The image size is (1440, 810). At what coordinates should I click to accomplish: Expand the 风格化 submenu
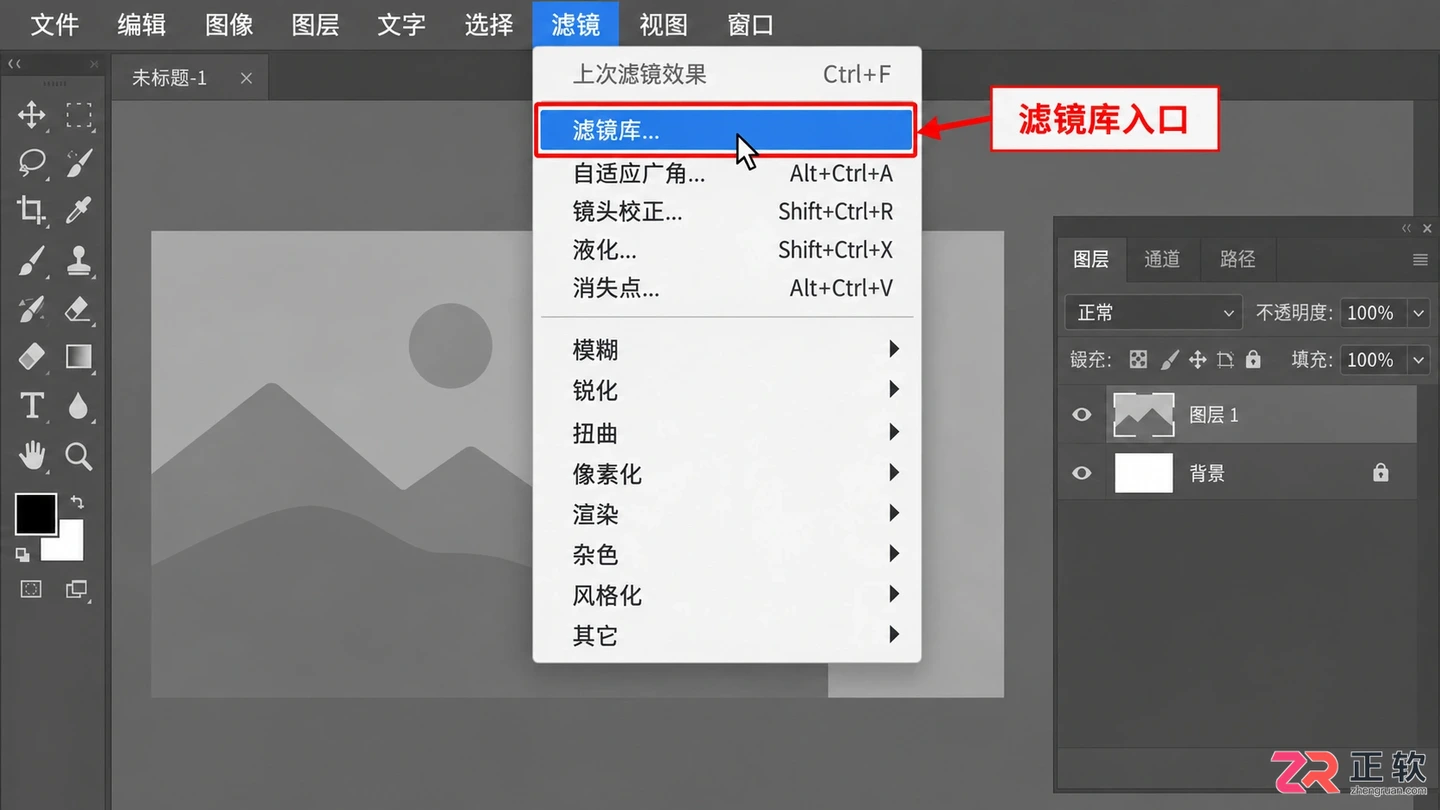pyautogui.click(x=727, y=595)
